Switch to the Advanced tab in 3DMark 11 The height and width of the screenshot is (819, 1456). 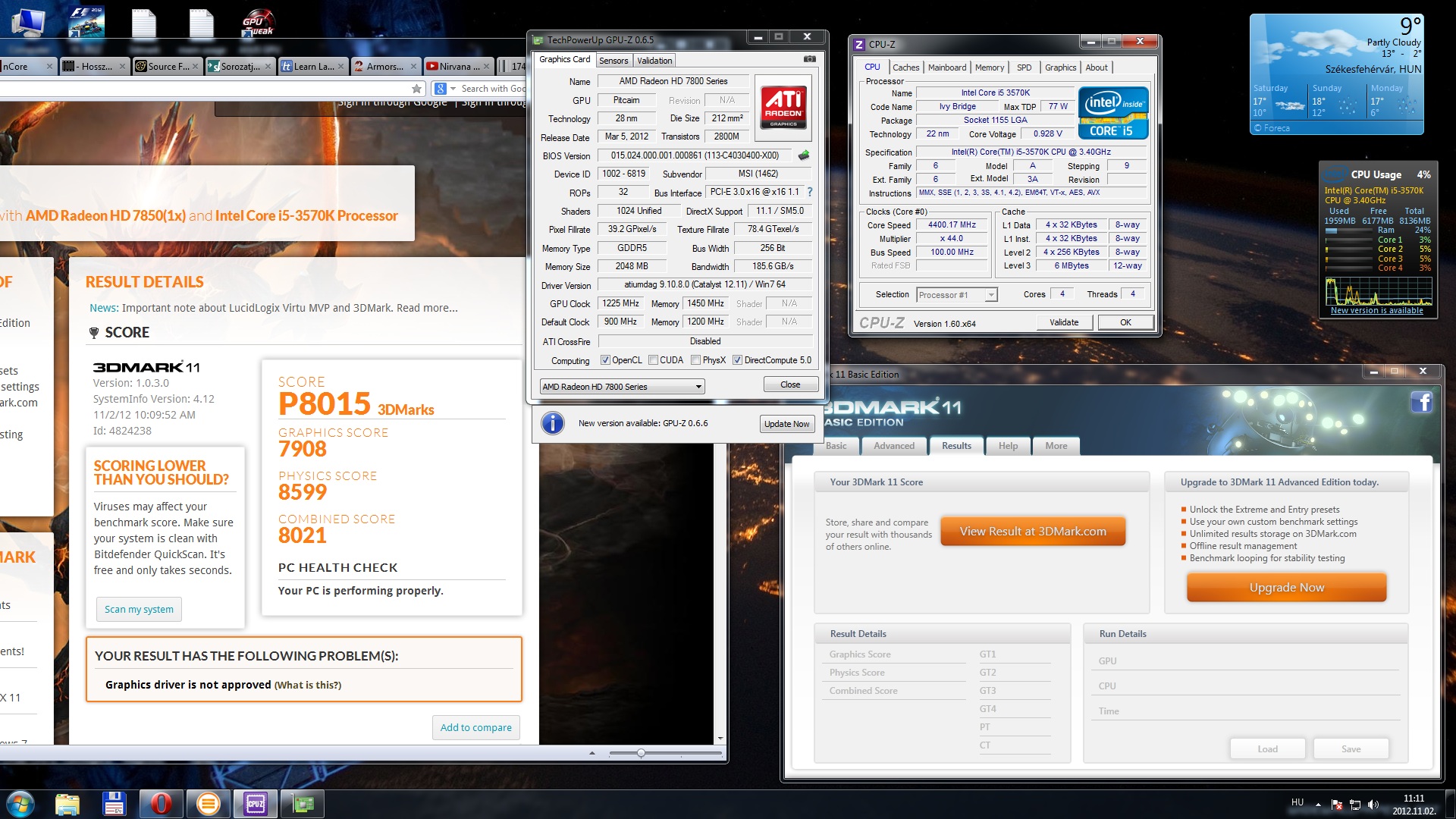(x=894, y=446)
